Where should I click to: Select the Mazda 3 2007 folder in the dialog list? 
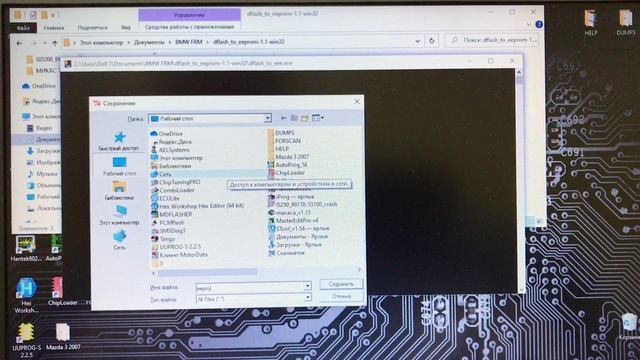[289, 157]
